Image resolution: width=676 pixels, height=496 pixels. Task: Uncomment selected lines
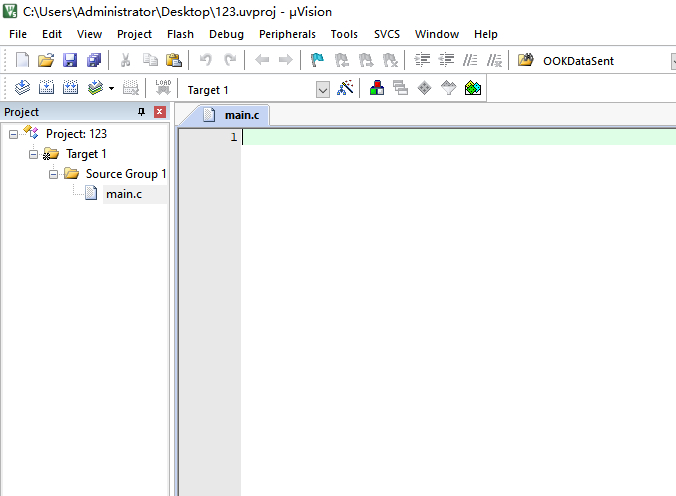494,60
